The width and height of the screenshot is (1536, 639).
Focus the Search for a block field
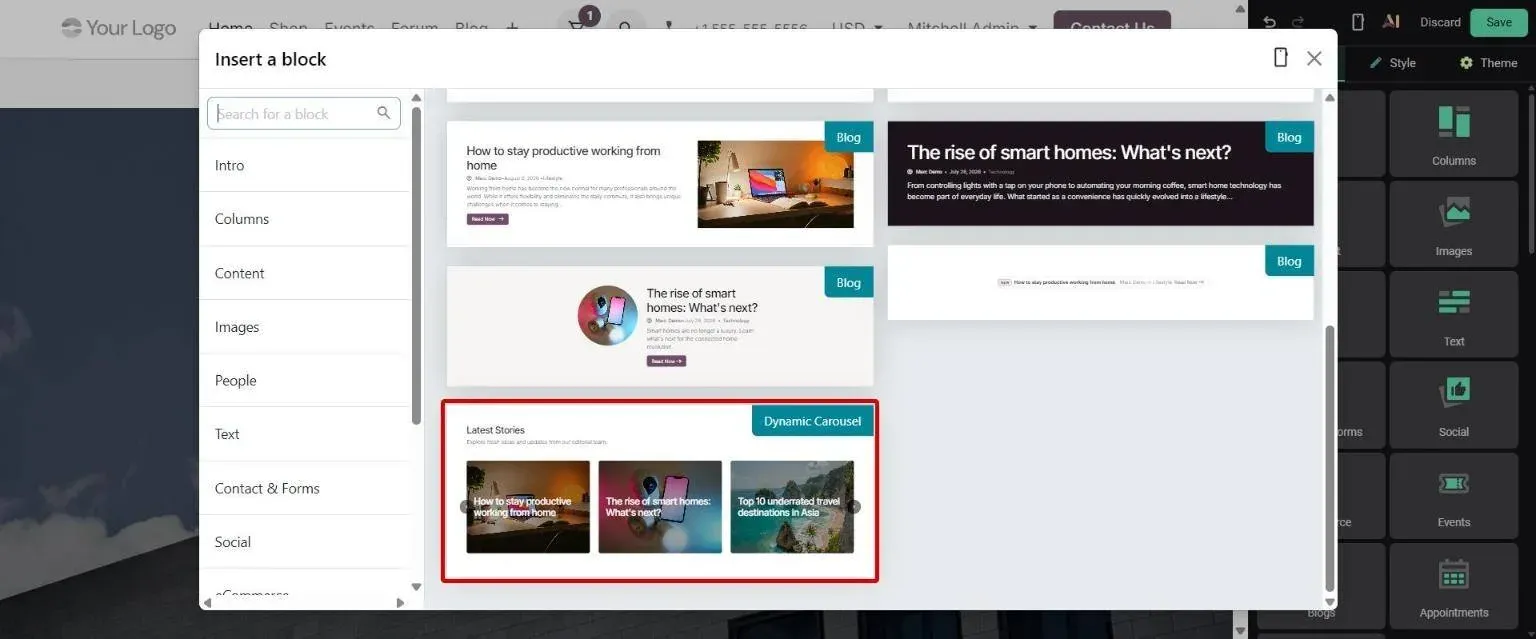click(303, 113)
